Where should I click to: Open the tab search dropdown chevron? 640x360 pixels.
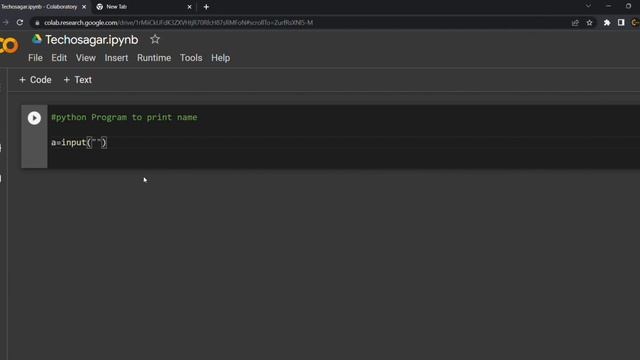[x=588, y=6]
